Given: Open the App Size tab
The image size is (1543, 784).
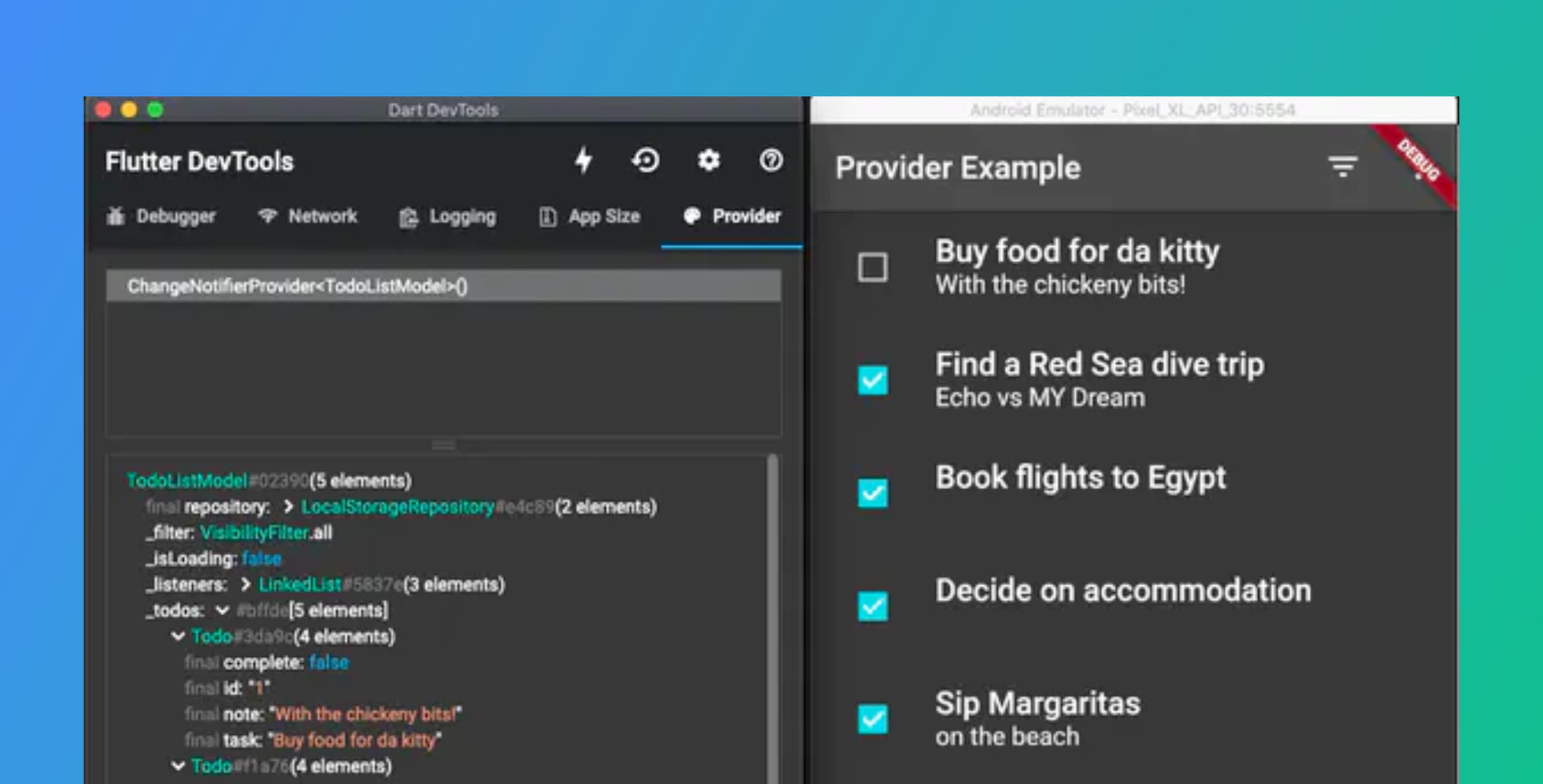Looking at the screenshot, I should click(590, 217).
